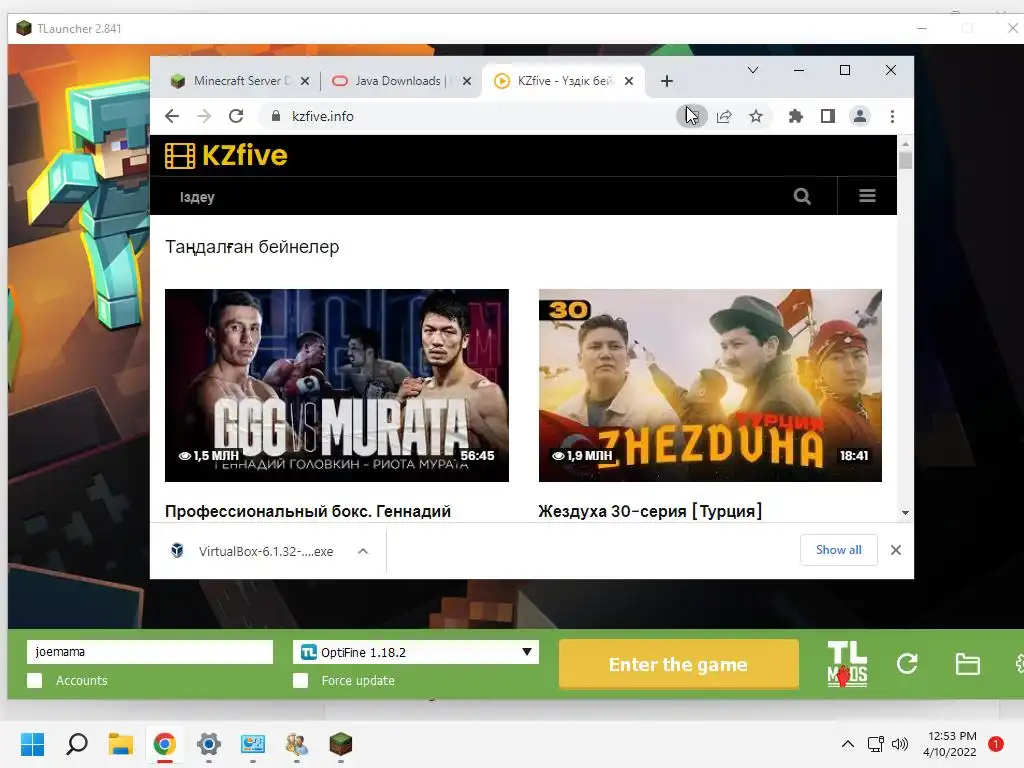Open the KZfive hamburger menu
This screenshot has height=768, width=1024.
click(x=867, y=196)
